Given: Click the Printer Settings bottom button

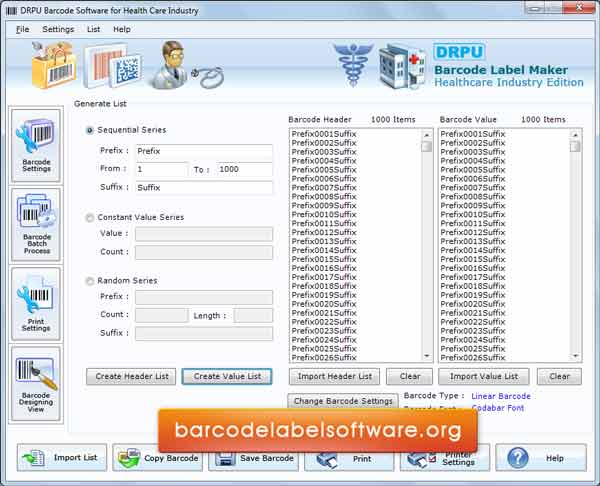Looking at the screenshot, I should [445, 458].
